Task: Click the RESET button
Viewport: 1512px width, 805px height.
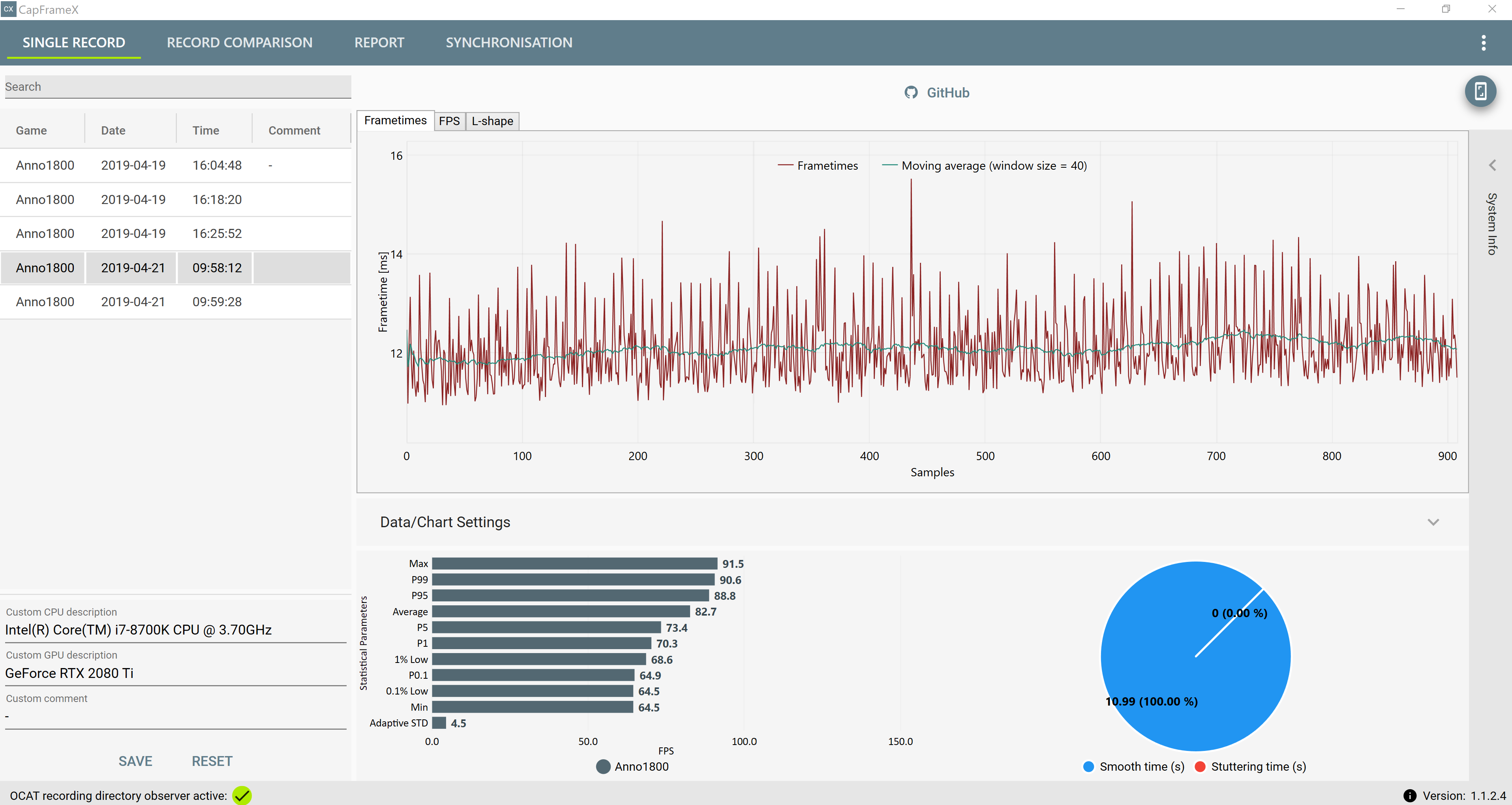Action: click(212, 761)
